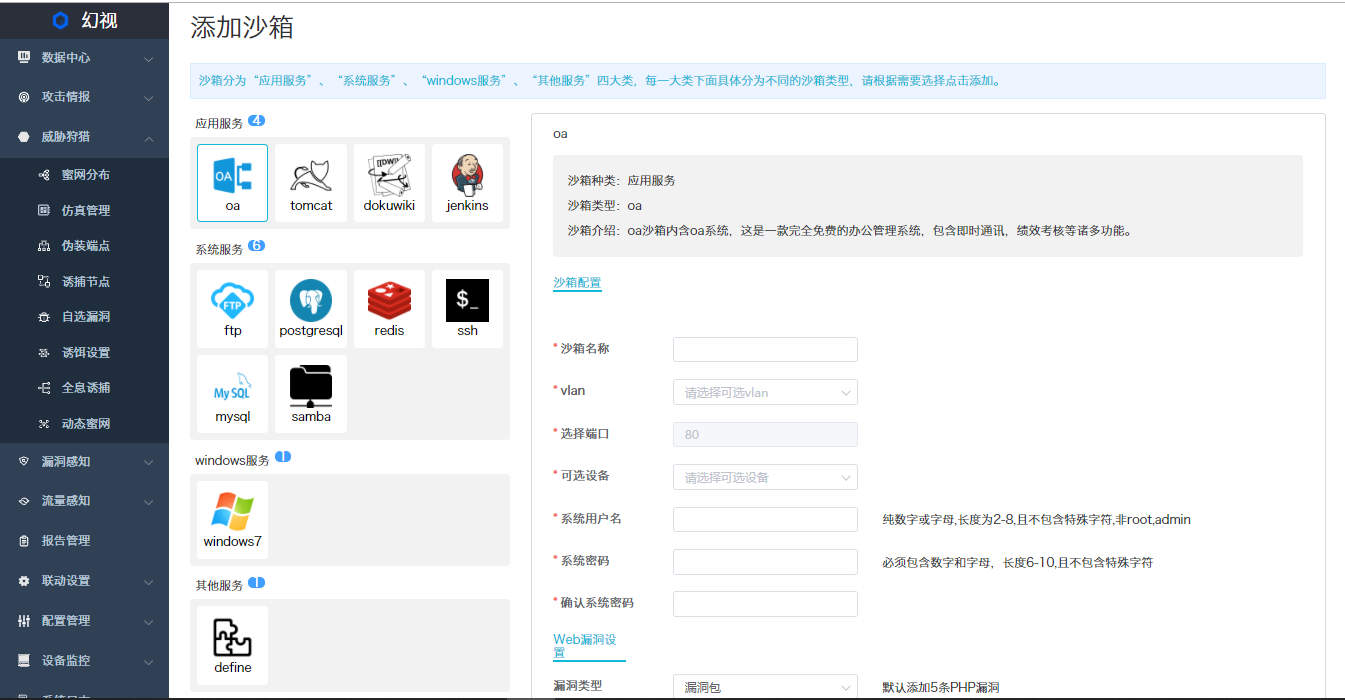The height and width of the screenshot is (700, 1345).
Task: Click the 诱饵设置 submenu icon
Action: [x=44, y=353]
